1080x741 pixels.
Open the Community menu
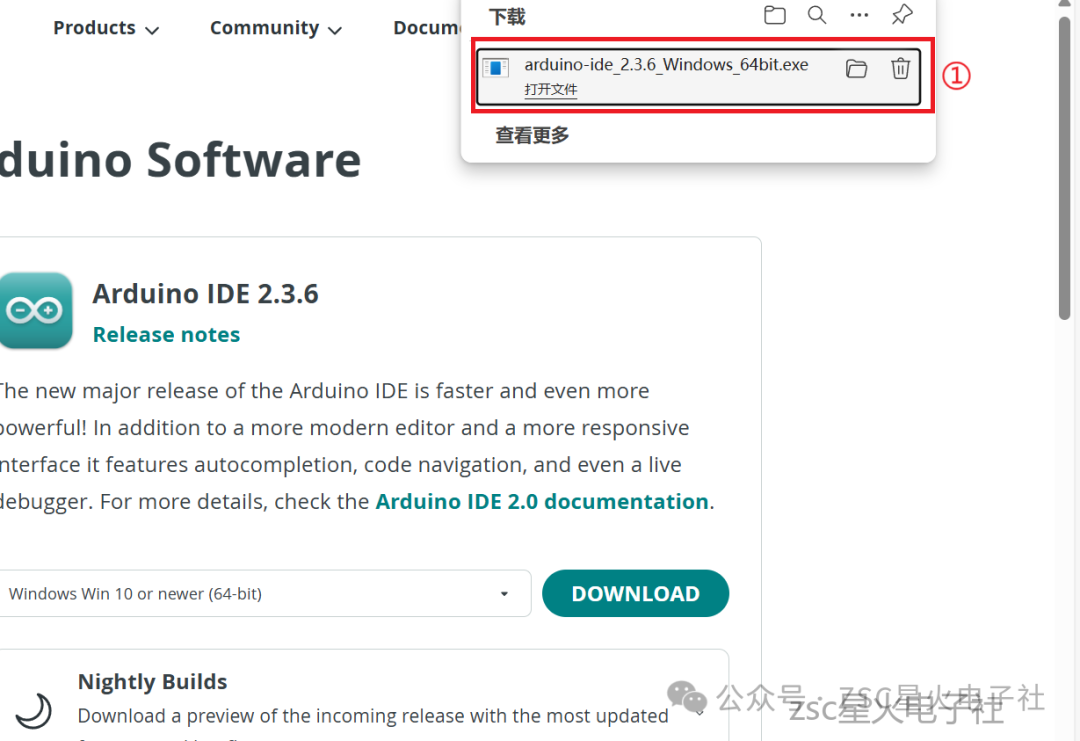coord(276,28)
